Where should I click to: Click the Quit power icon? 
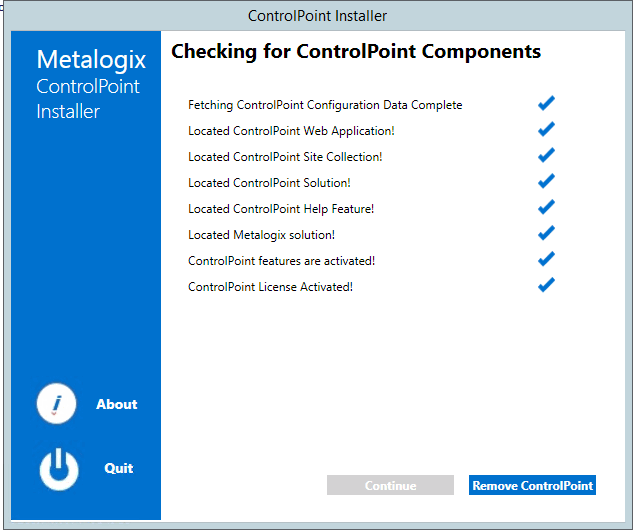tap(58, 469)
